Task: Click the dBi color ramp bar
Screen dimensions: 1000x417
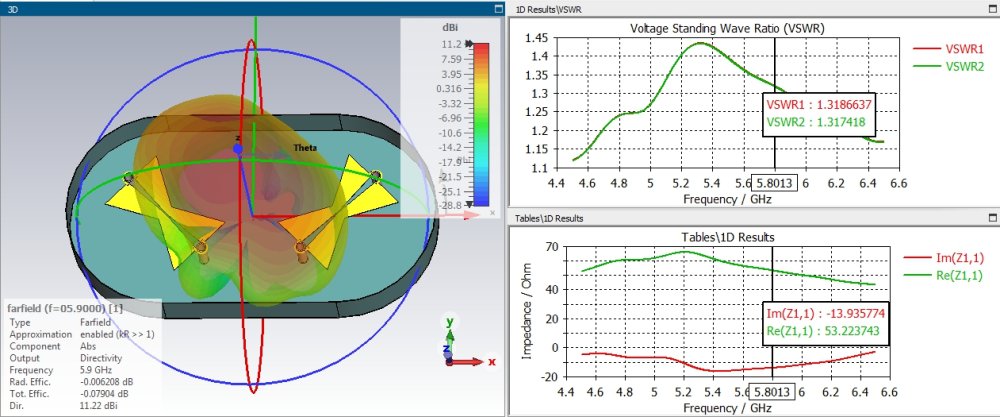Action: 481,124
